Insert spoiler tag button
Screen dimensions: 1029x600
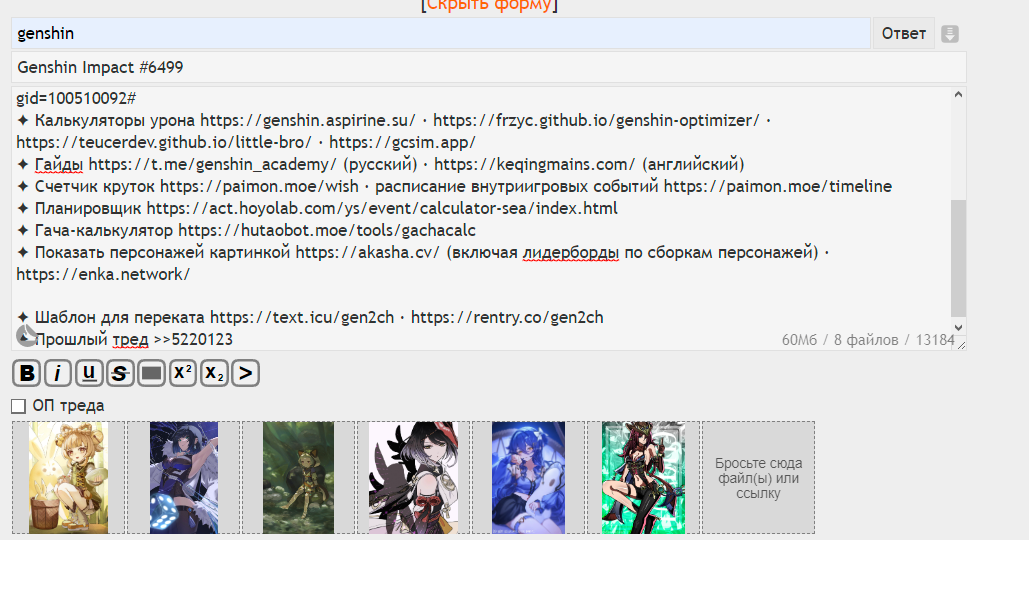coord(152,373)
